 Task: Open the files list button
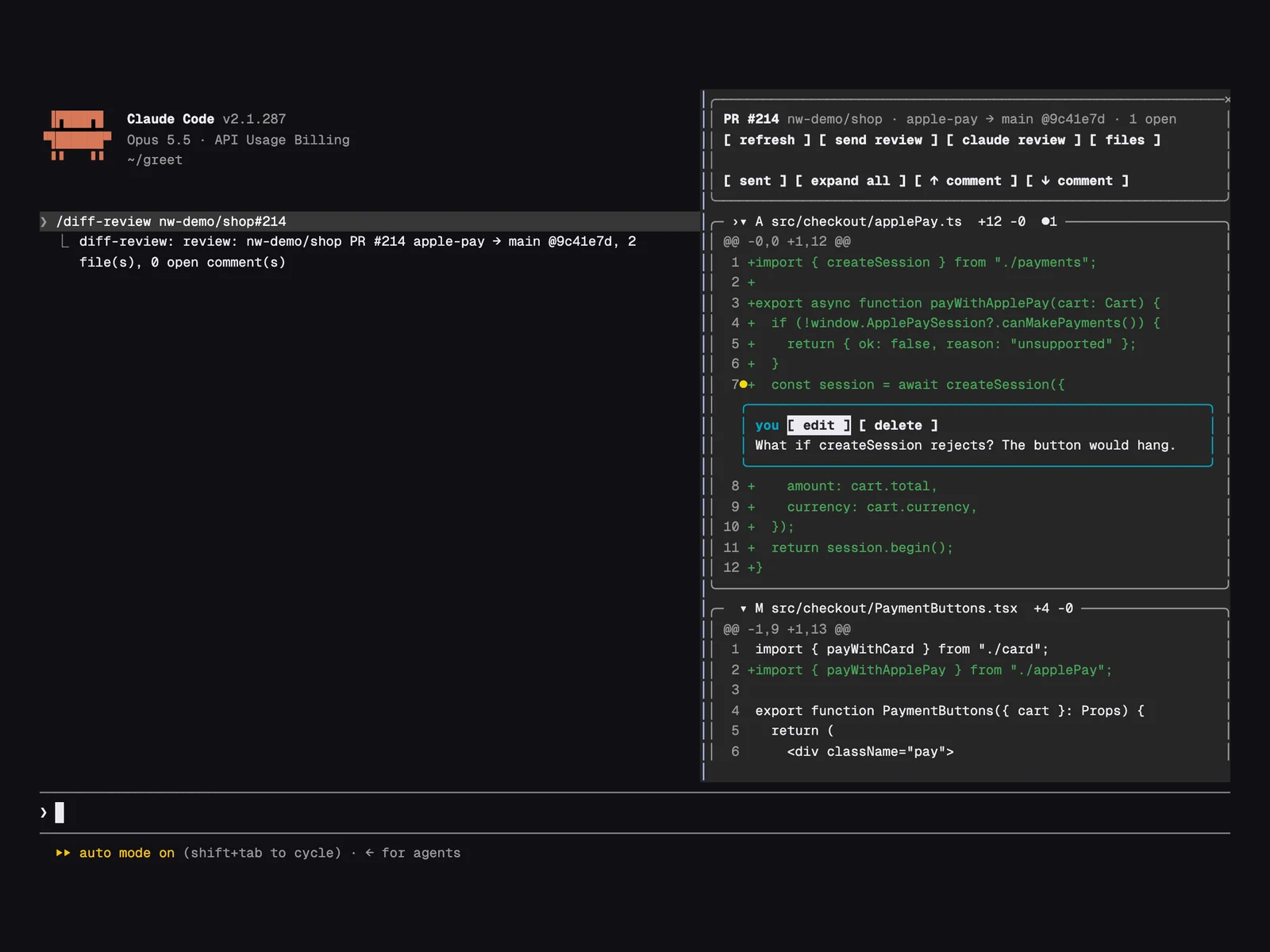point(1125,140)
